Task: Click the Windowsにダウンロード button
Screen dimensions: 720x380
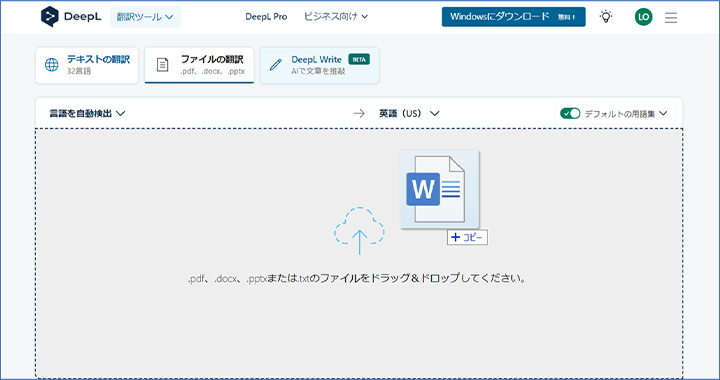Action: [x=513, y=17]
